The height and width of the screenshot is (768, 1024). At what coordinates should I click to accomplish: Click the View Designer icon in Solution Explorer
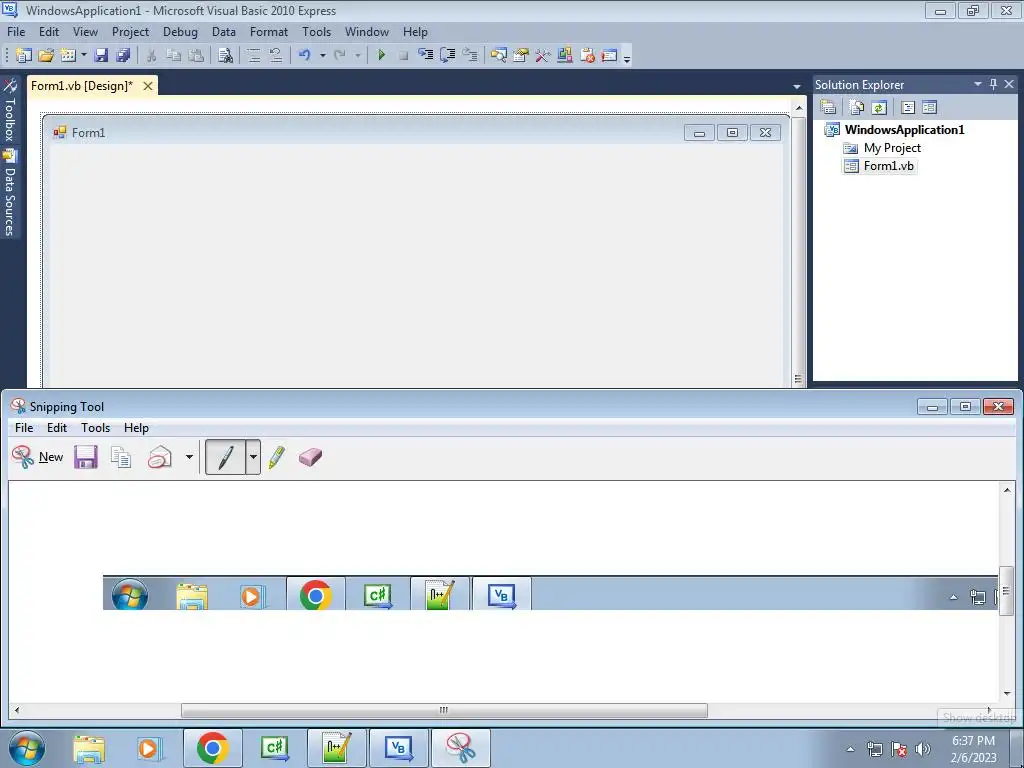(x=929, y=107)
